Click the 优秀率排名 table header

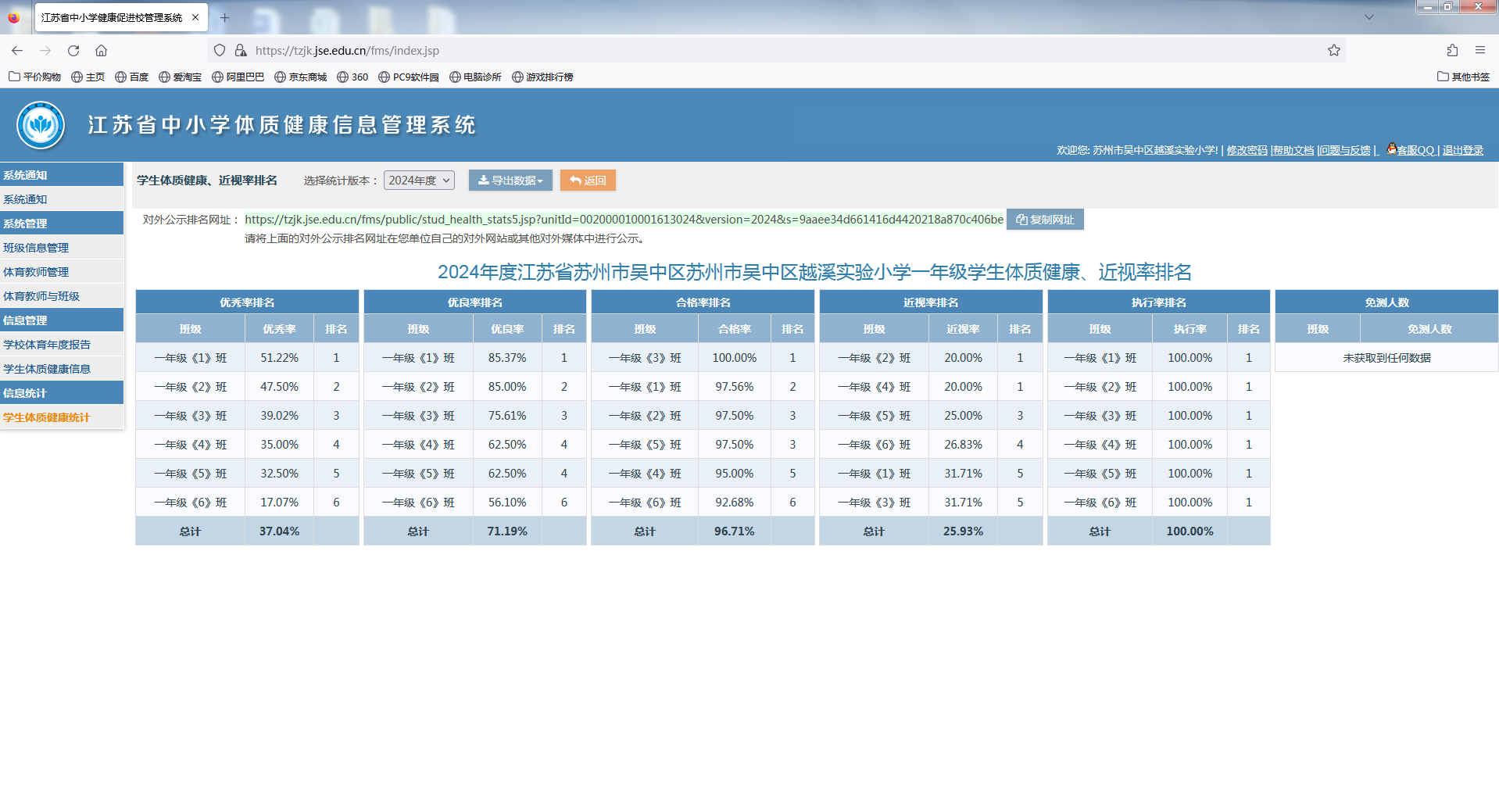tap(247, 302)
